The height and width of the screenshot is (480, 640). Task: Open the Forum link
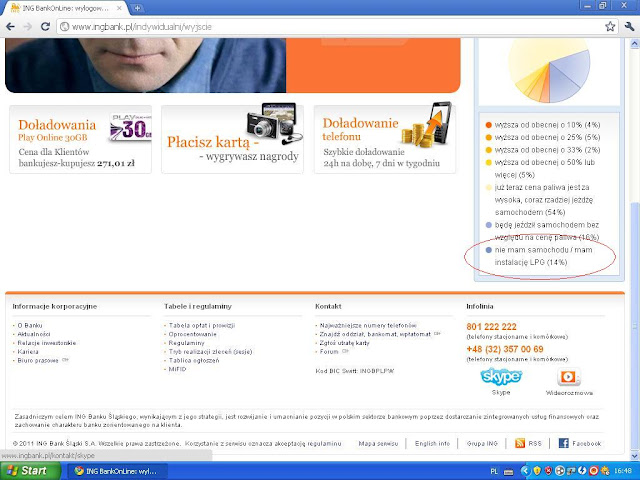[x=329, y=351]
